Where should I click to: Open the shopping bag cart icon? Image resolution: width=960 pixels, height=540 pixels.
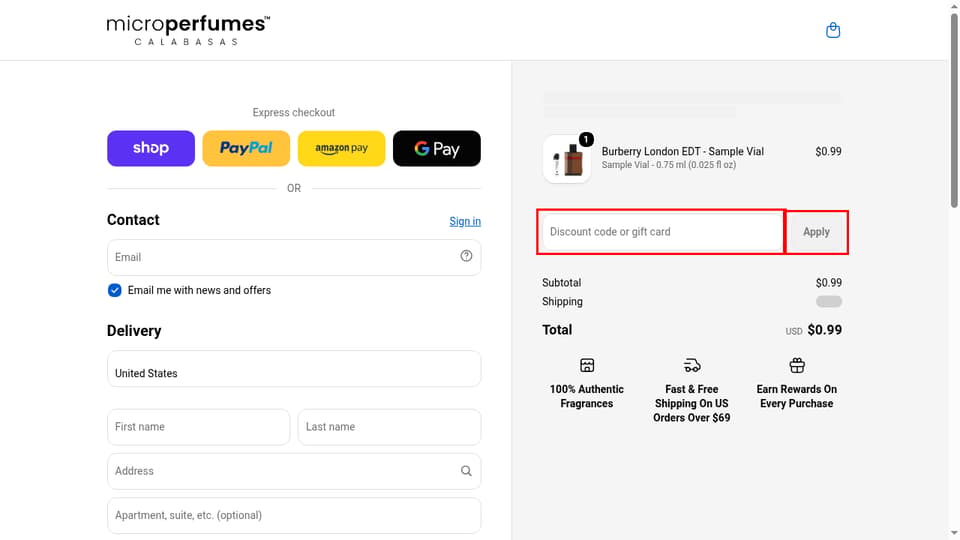(x=833, y=30)
